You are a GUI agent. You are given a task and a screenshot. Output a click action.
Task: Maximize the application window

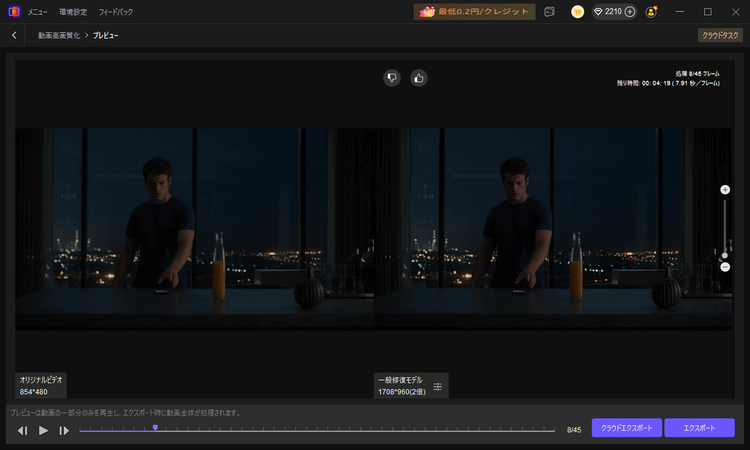pos(707,11)
